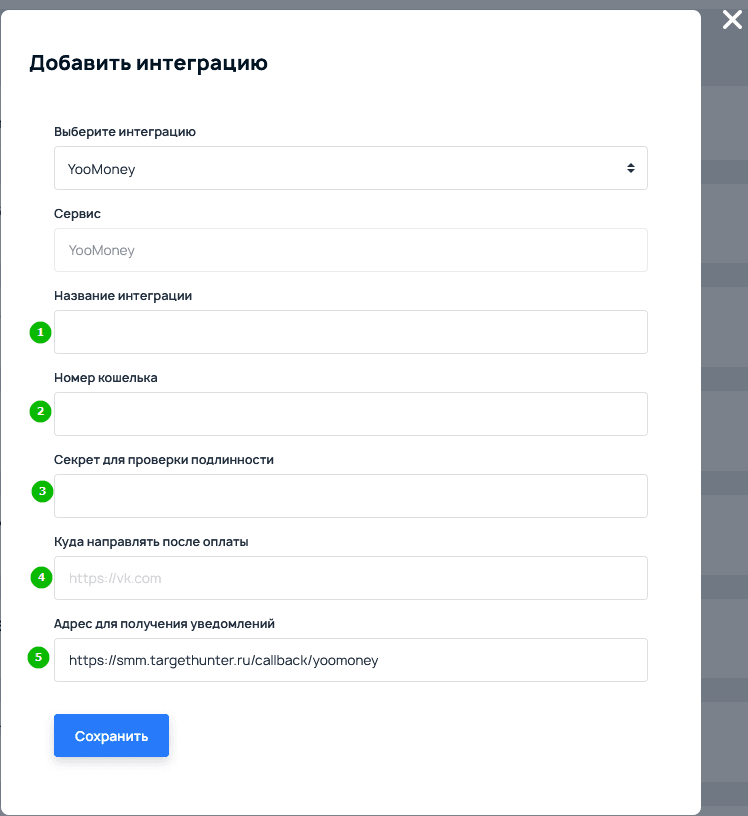Click the Адрес для получения уведомлений label
Image resolution: width=748 pixels, height=816 pixels.
click(164, 623)
